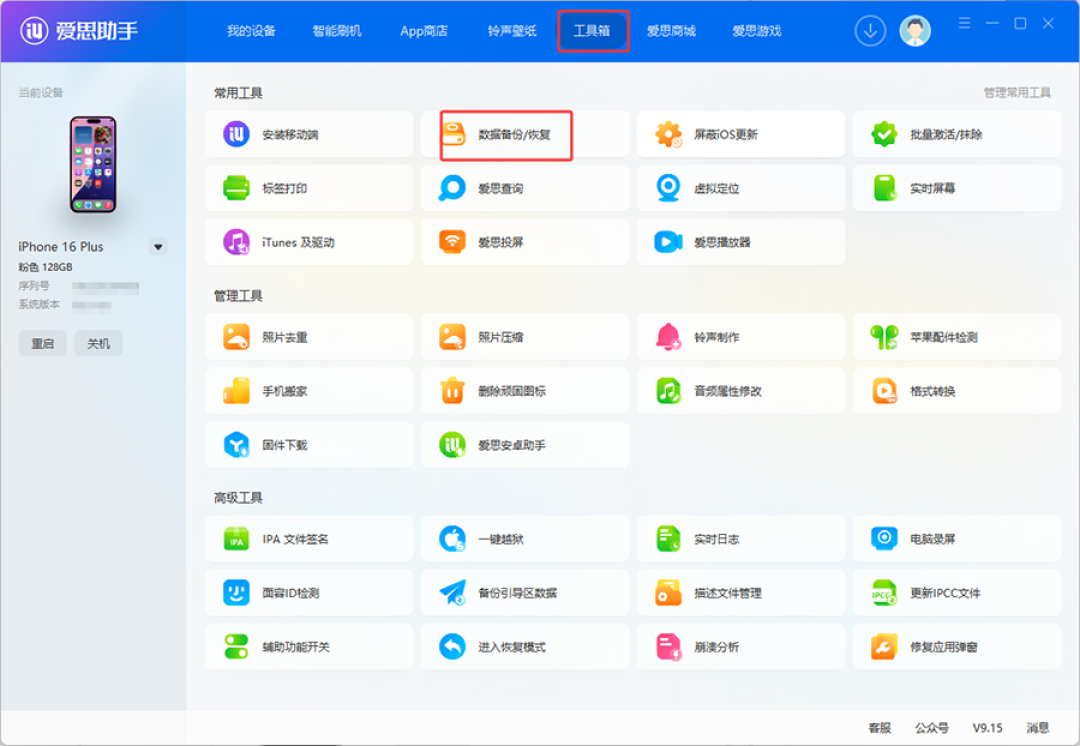Click the 关机 button

tap(98, 343)
